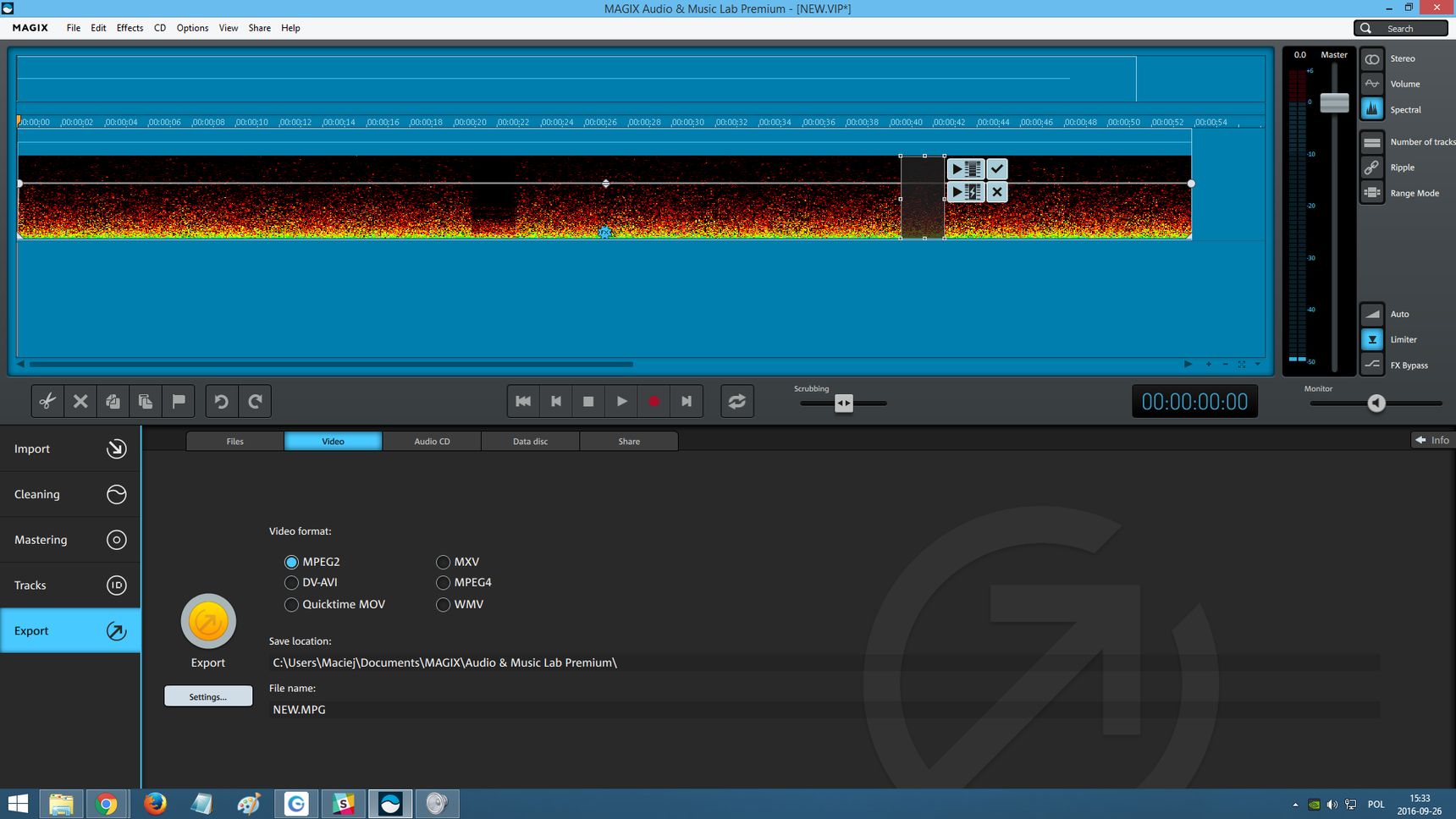Toggle the Stereo view icon
The width and height of the screenshot is (1456, 819).
(1372, 59)
